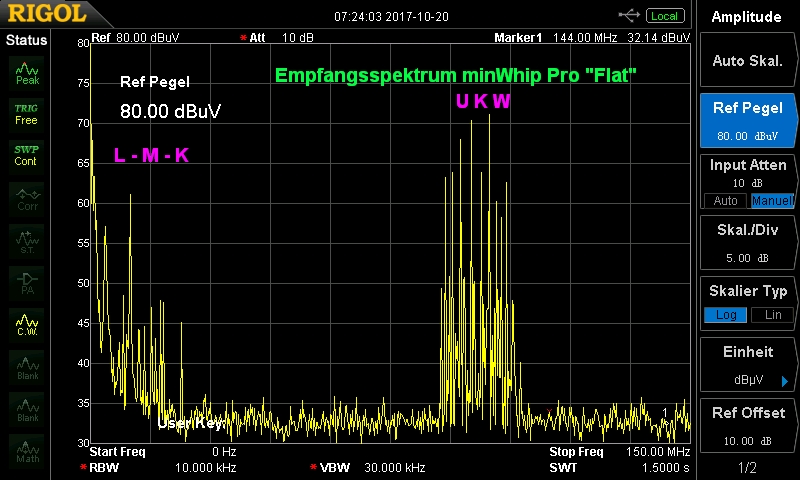800x480 pixels.
Task: Click the Att 10 dB readout
Action: 277,38
